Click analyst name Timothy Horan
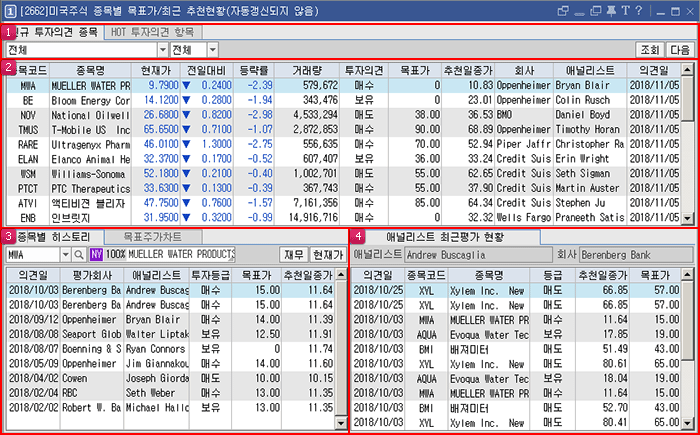This screenshot has height=435, width=700. tap(588, 130)
